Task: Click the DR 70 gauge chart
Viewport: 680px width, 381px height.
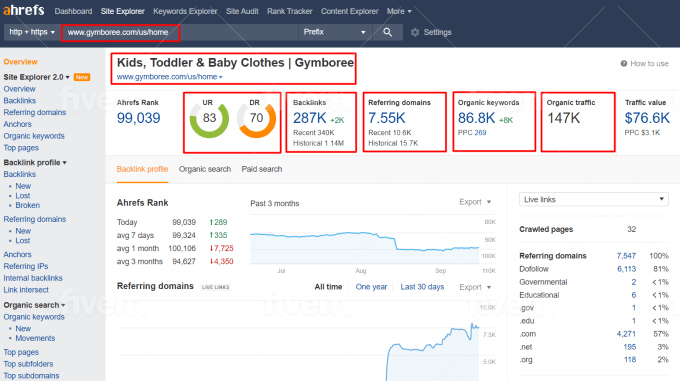Action: [256, 119]
